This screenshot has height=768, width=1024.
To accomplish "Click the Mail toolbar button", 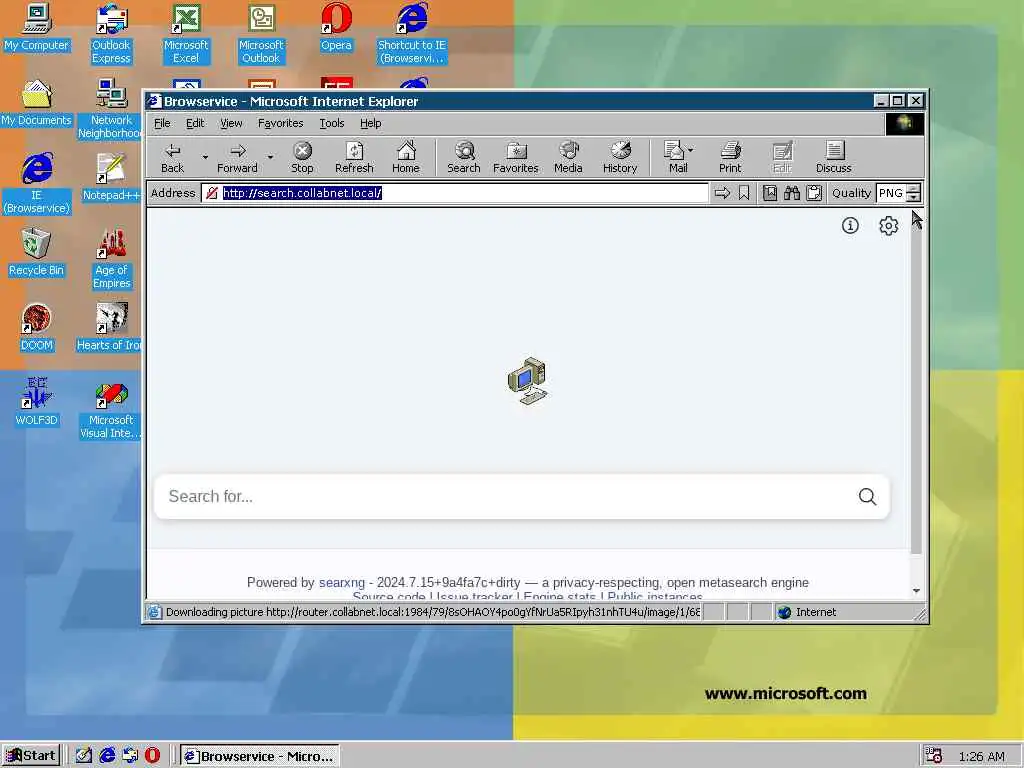I will pos(675,157).
